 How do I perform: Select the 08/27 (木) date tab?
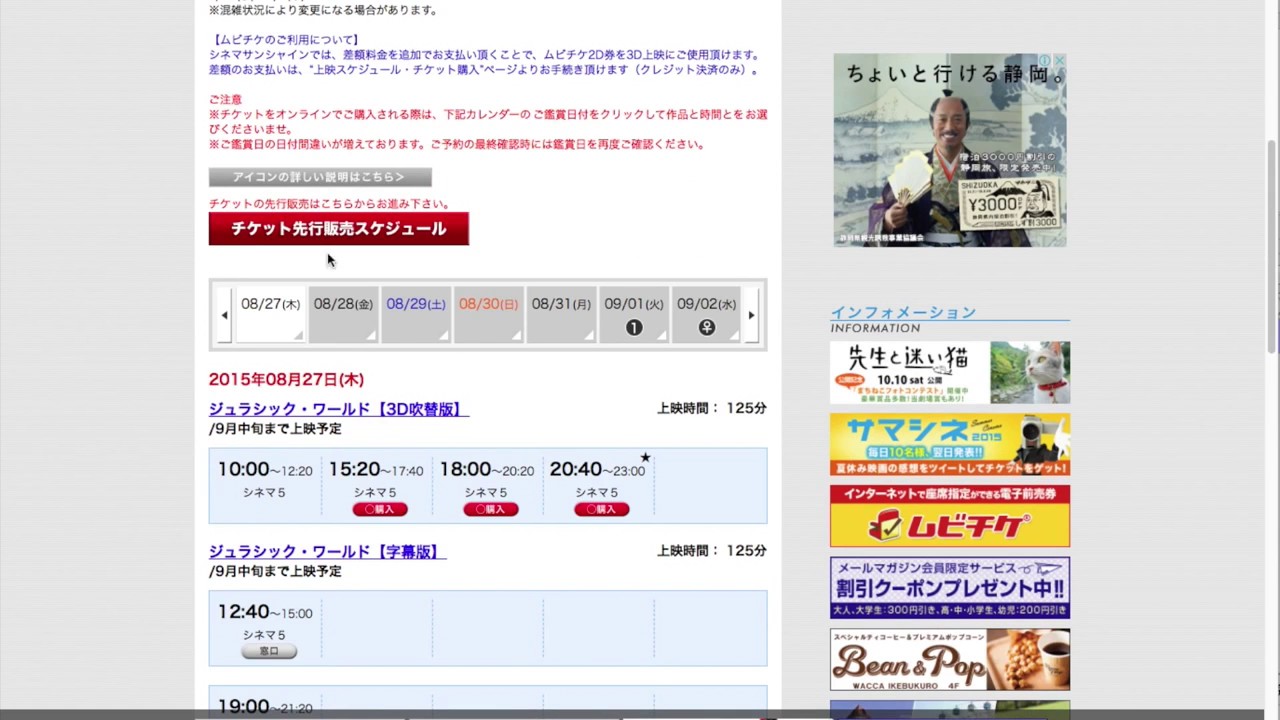(x=270, y=315)
